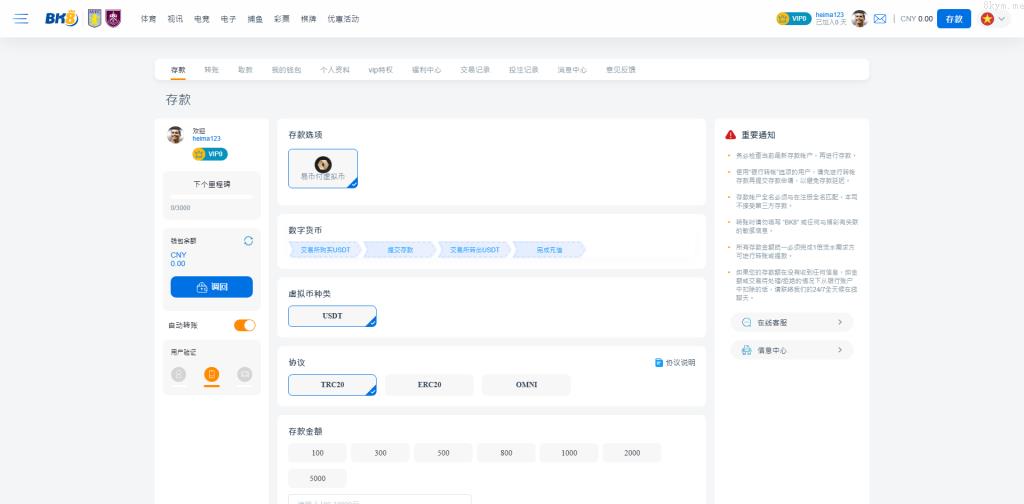Click the blue 存款 button in header
The image size is (1024, 504).
pyautogui.click(x=953, y=18)
